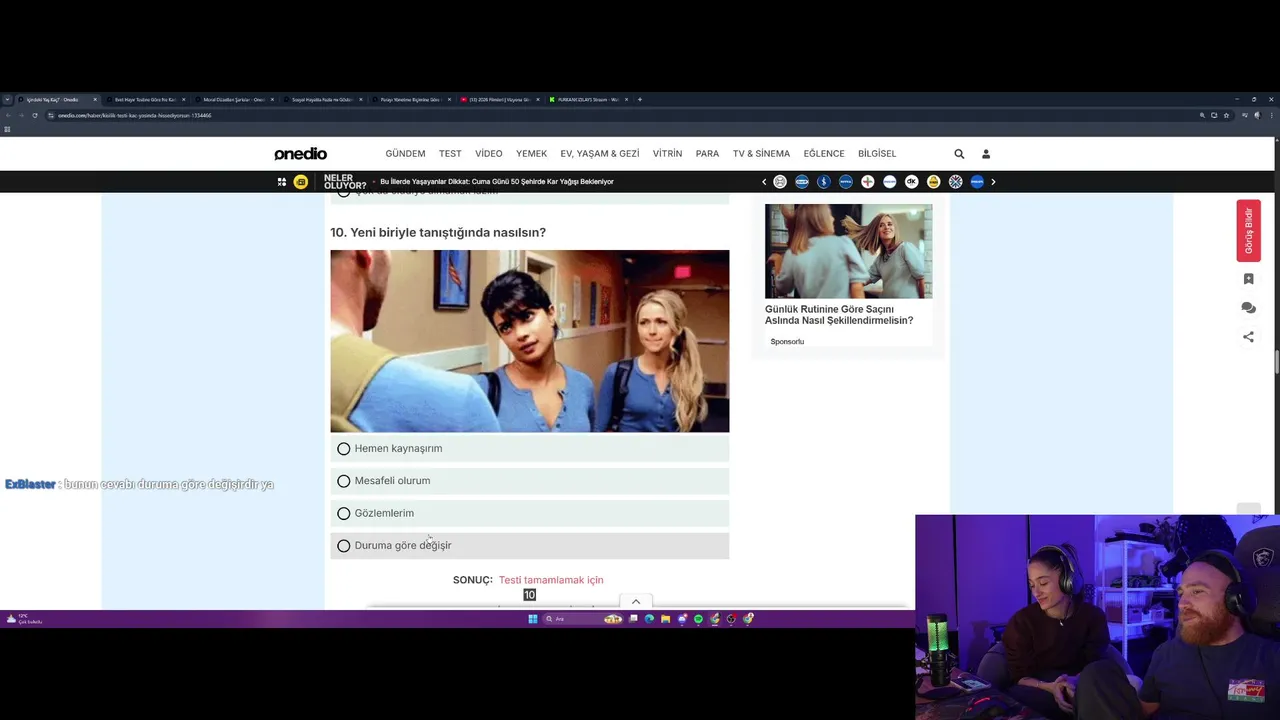This screenshot has height=720, width=1280.
Task: Open comments via speech bubble icon
Action: (1248, 308)
